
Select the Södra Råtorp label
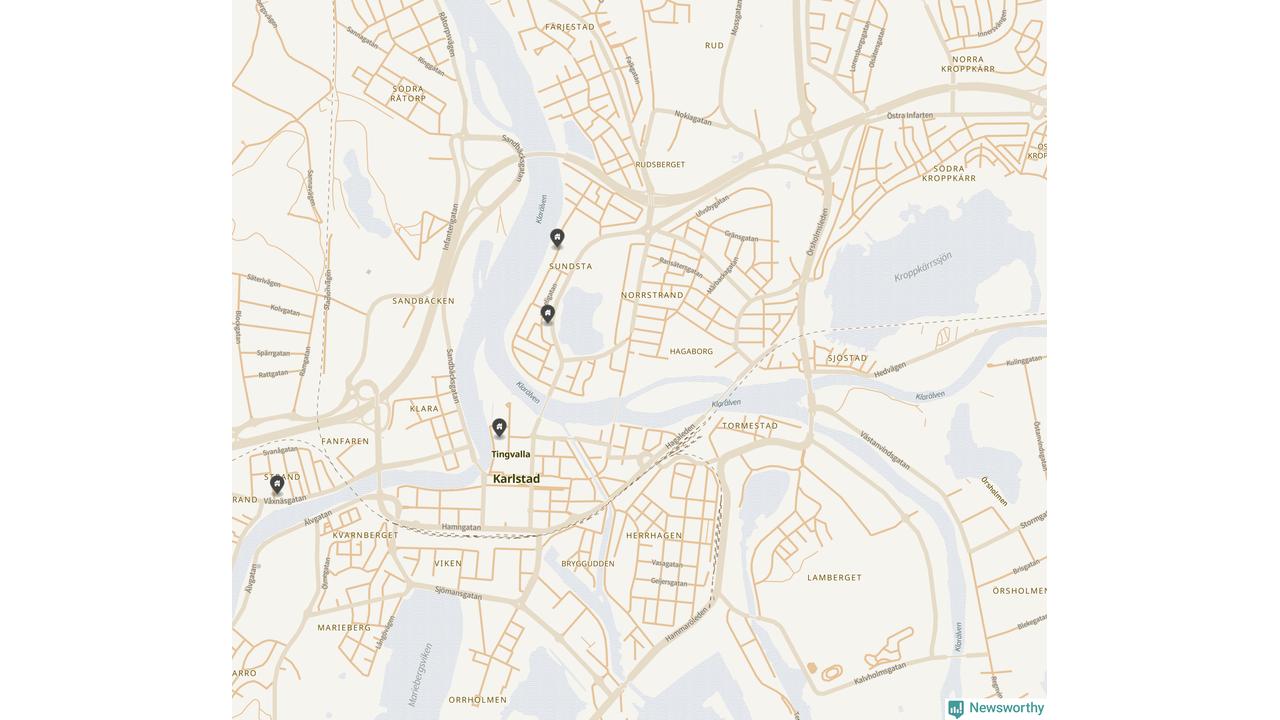click(x=408, y=93)
